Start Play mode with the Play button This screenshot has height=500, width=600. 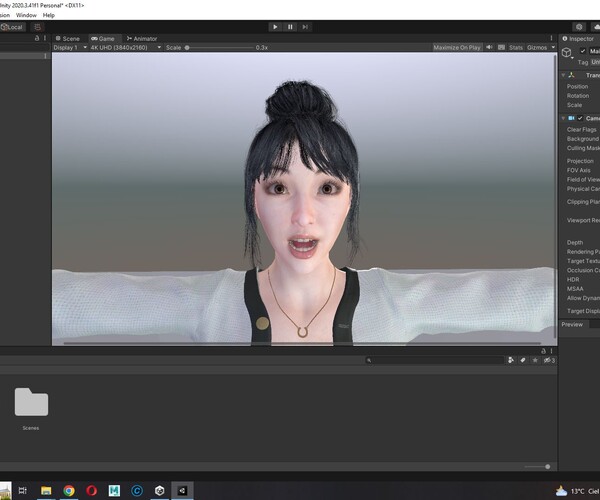pos(275,27)
